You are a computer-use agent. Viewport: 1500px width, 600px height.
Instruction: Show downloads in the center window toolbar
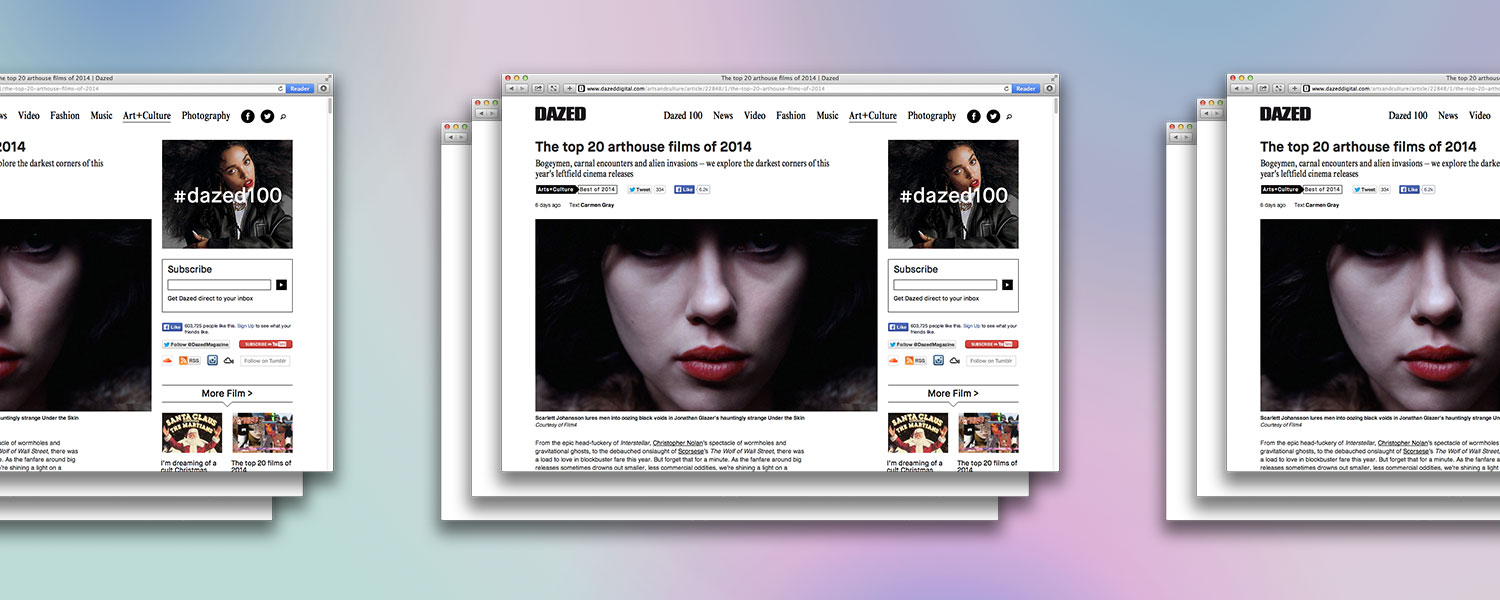click(x=1050, y=89)
